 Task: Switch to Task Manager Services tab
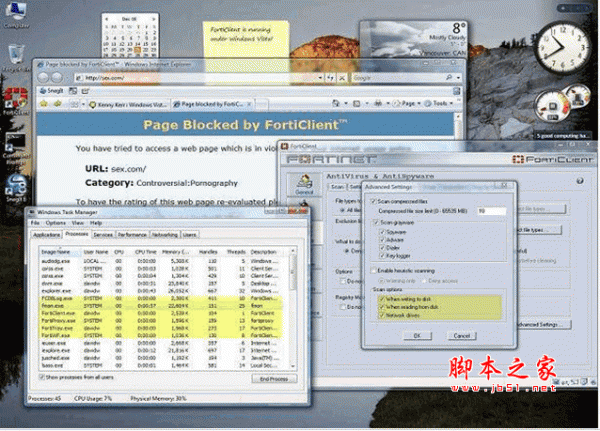tap(103, 235)
